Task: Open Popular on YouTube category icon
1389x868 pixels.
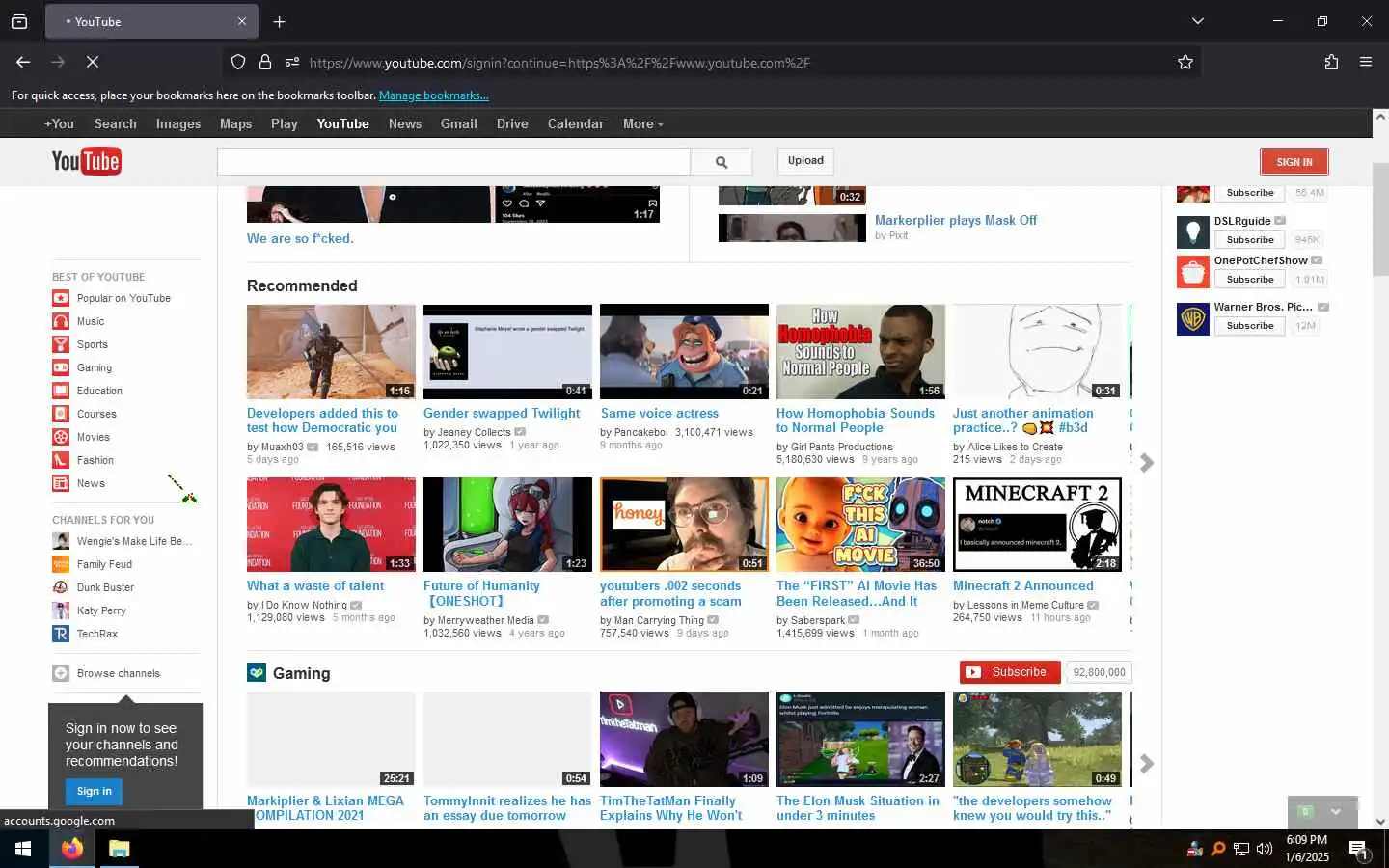Action: 61,298
